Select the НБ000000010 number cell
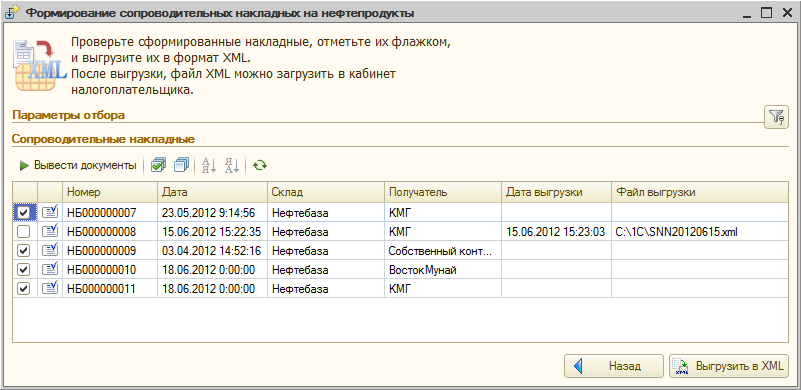 110,269
